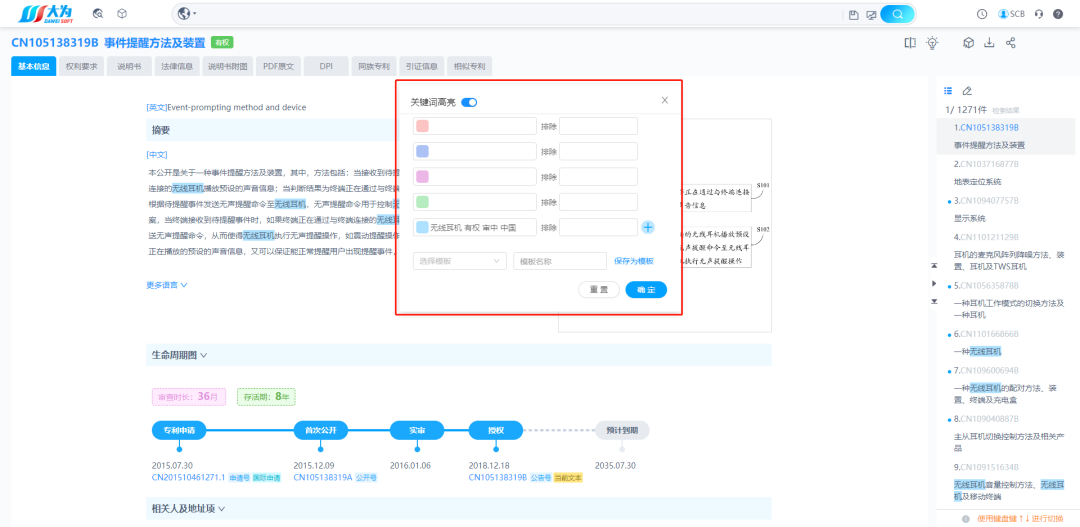
Task: Expand 更多语言
Action: point(167,285)
